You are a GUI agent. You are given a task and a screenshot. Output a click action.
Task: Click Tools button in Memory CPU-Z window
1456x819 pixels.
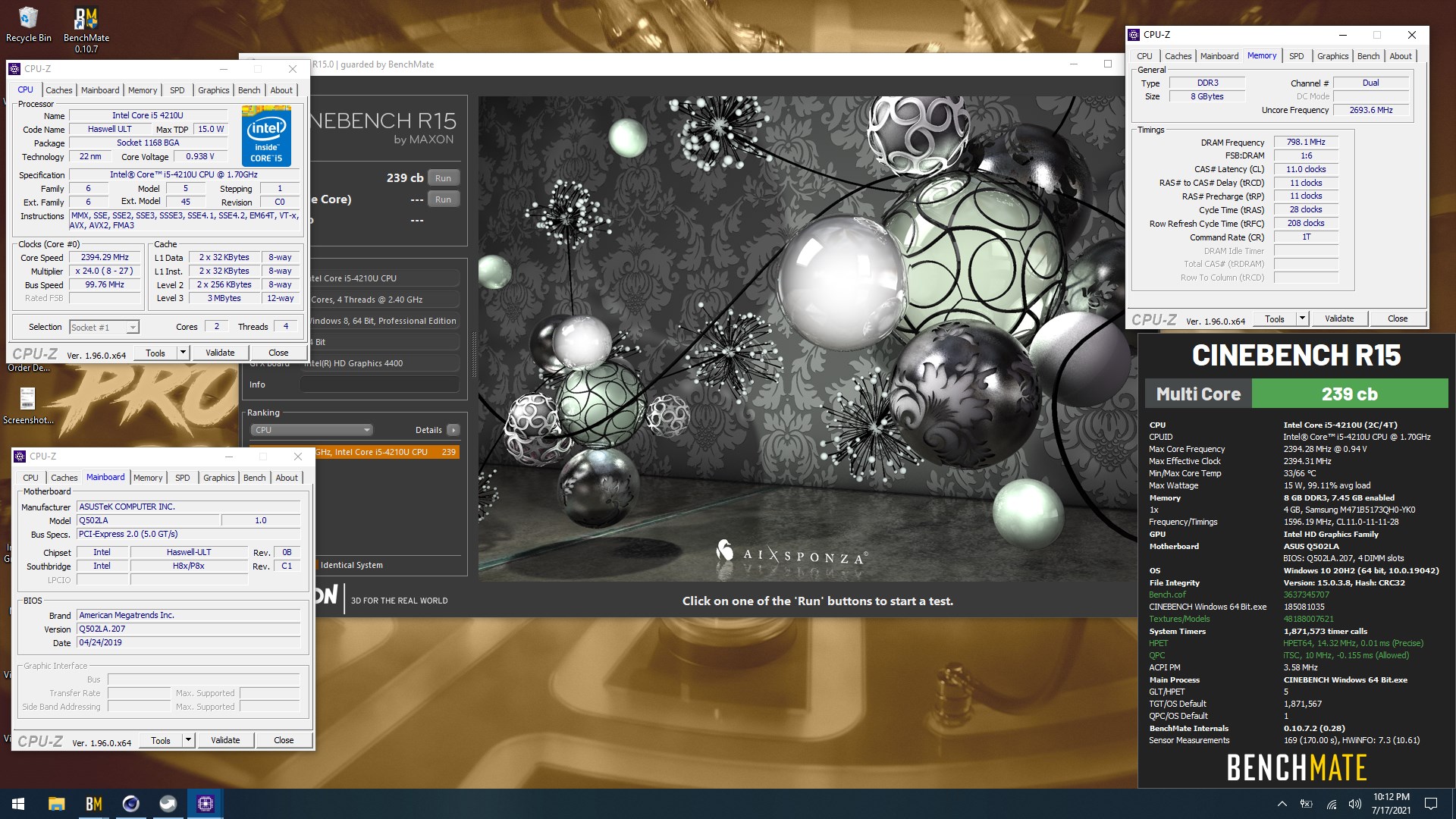1275,318
